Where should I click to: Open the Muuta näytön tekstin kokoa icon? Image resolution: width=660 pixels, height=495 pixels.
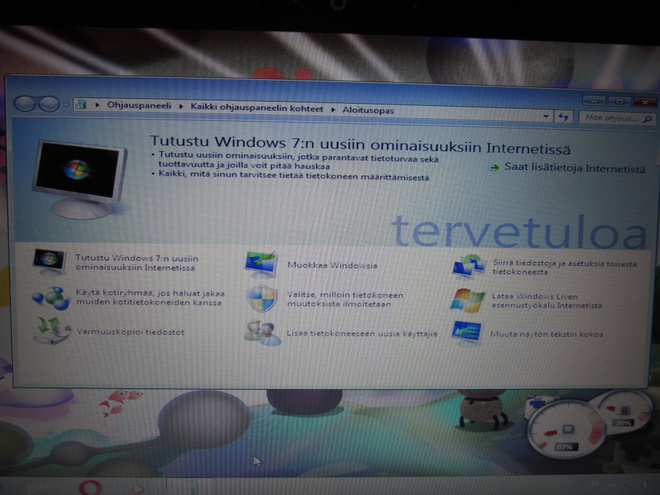click(x=466, y=333)
